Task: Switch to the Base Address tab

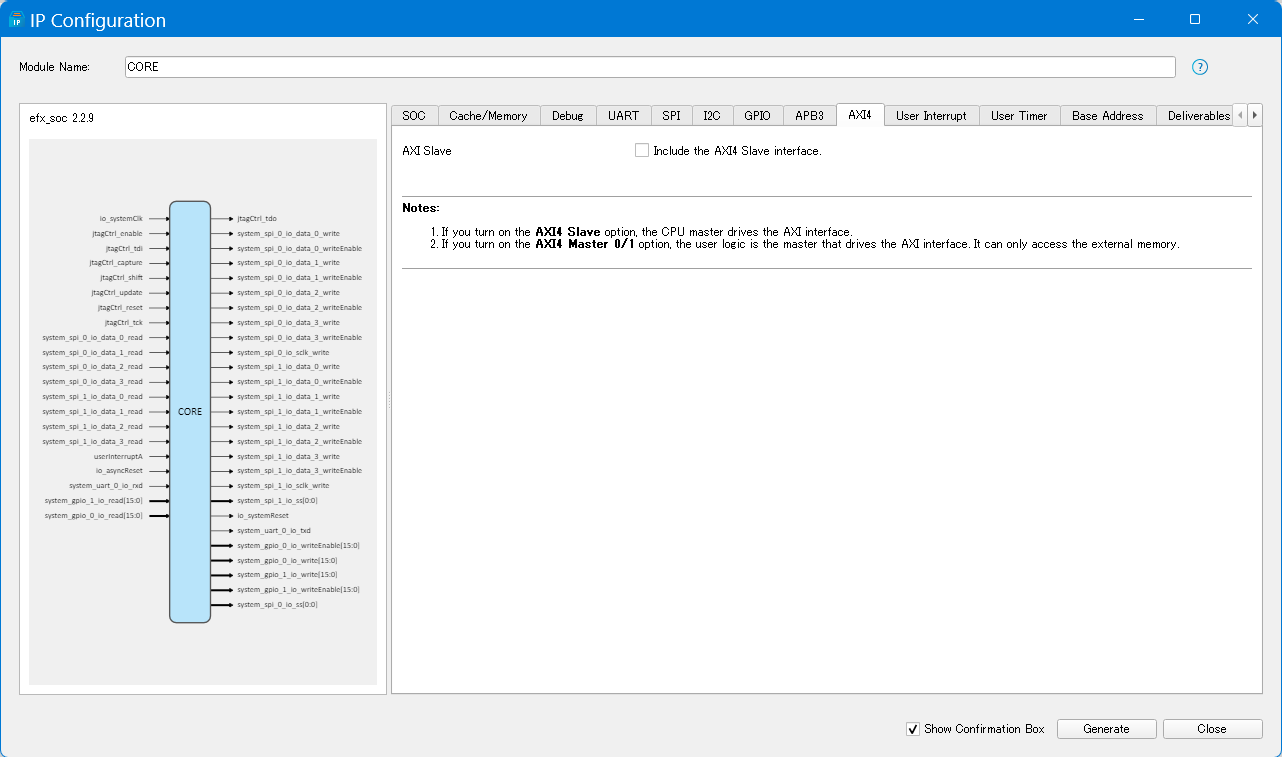Action: [1107, 116]
